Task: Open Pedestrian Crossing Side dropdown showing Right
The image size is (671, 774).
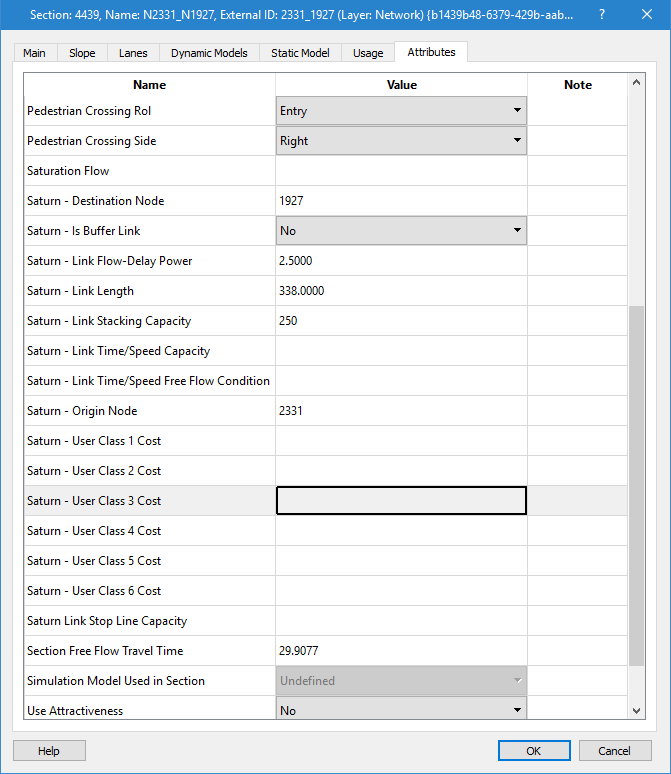Action: coord(401,141)
